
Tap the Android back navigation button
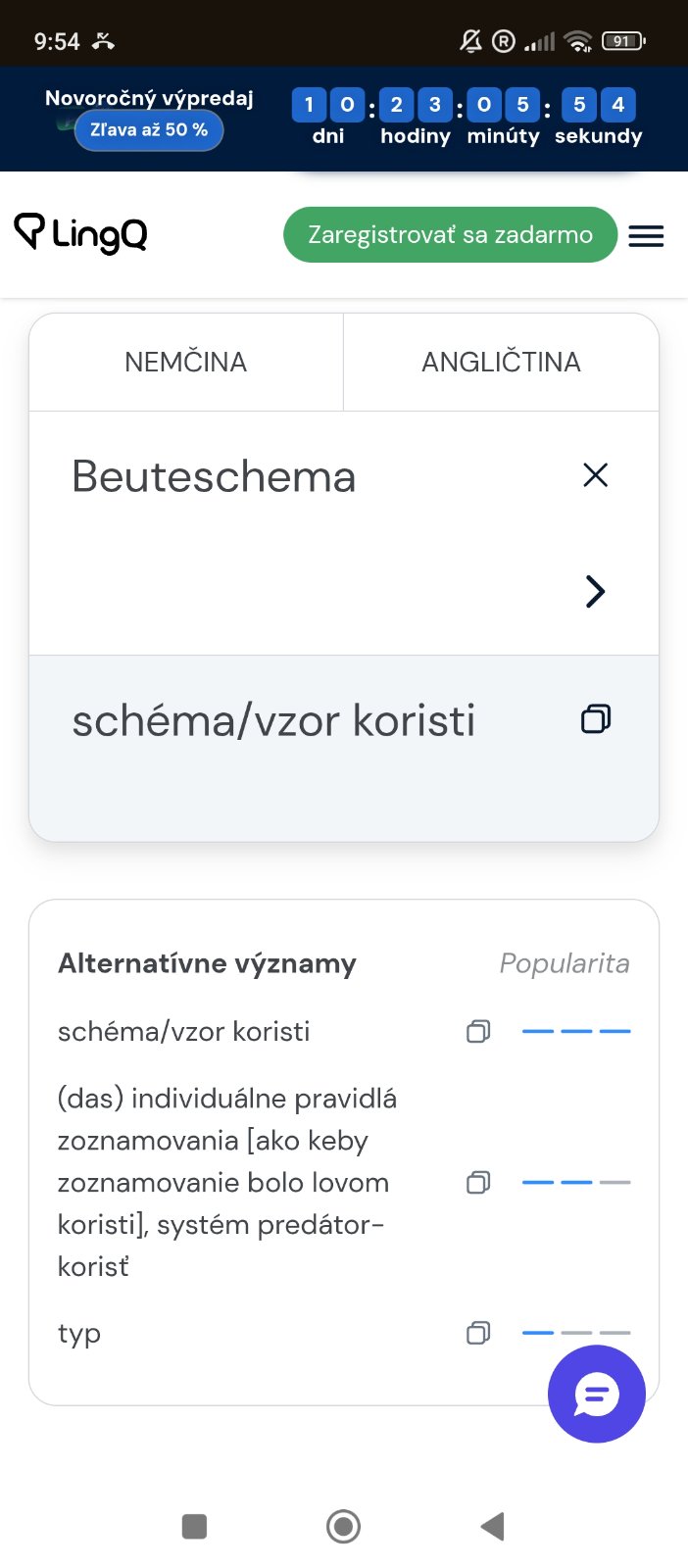tap(493, 1526)
